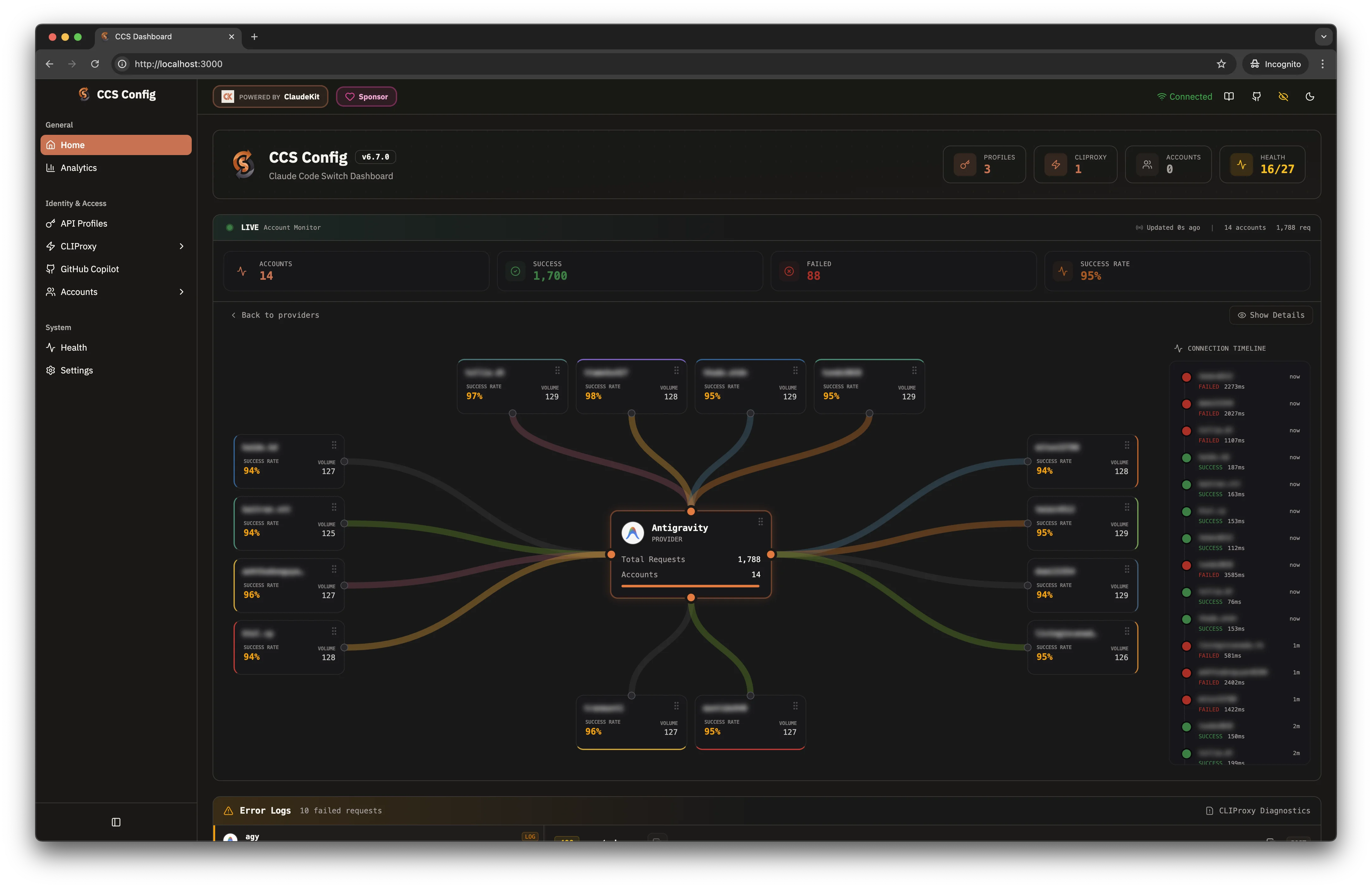Click the Antigravity accounts progress bar
Screen dimensions: 1372x888
click(690, 586)
